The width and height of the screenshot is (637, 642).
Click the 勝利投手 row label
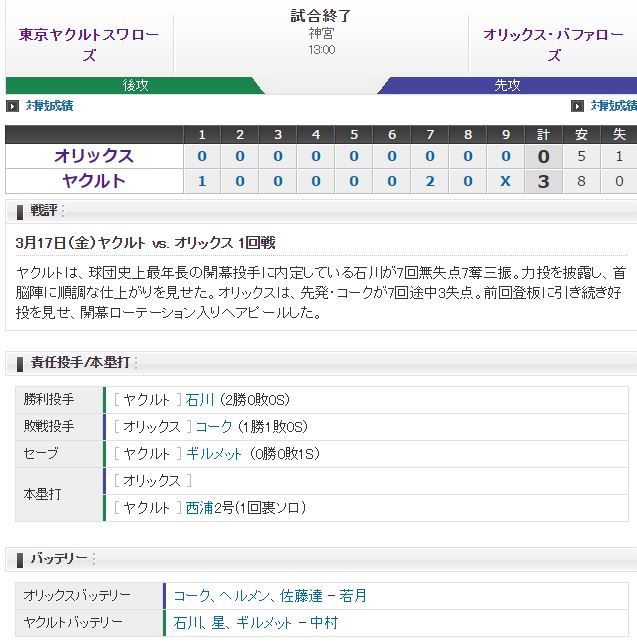click(49, 399)
